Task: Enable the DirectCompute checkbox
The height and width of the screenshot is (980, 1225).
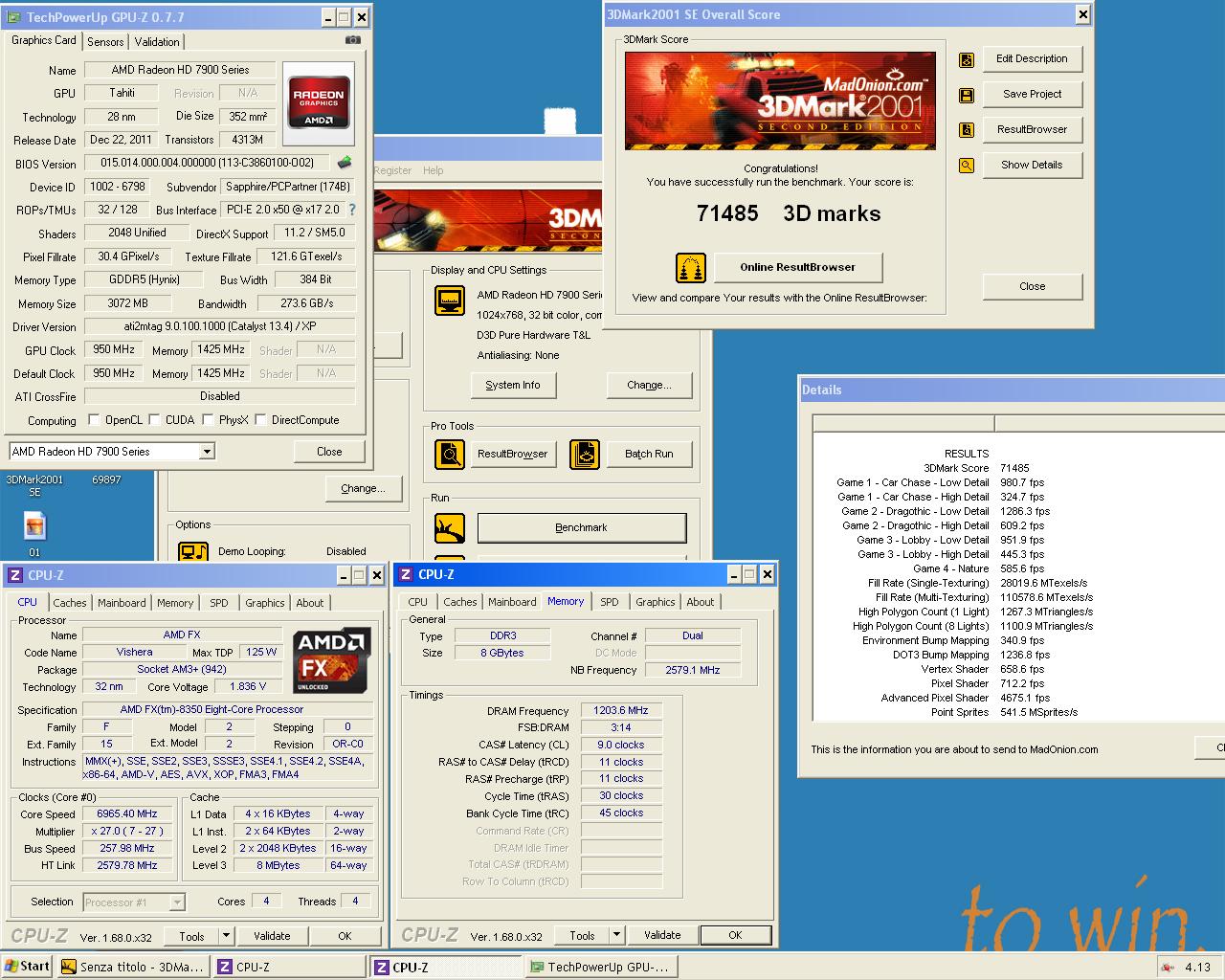Action: point(260,419)
